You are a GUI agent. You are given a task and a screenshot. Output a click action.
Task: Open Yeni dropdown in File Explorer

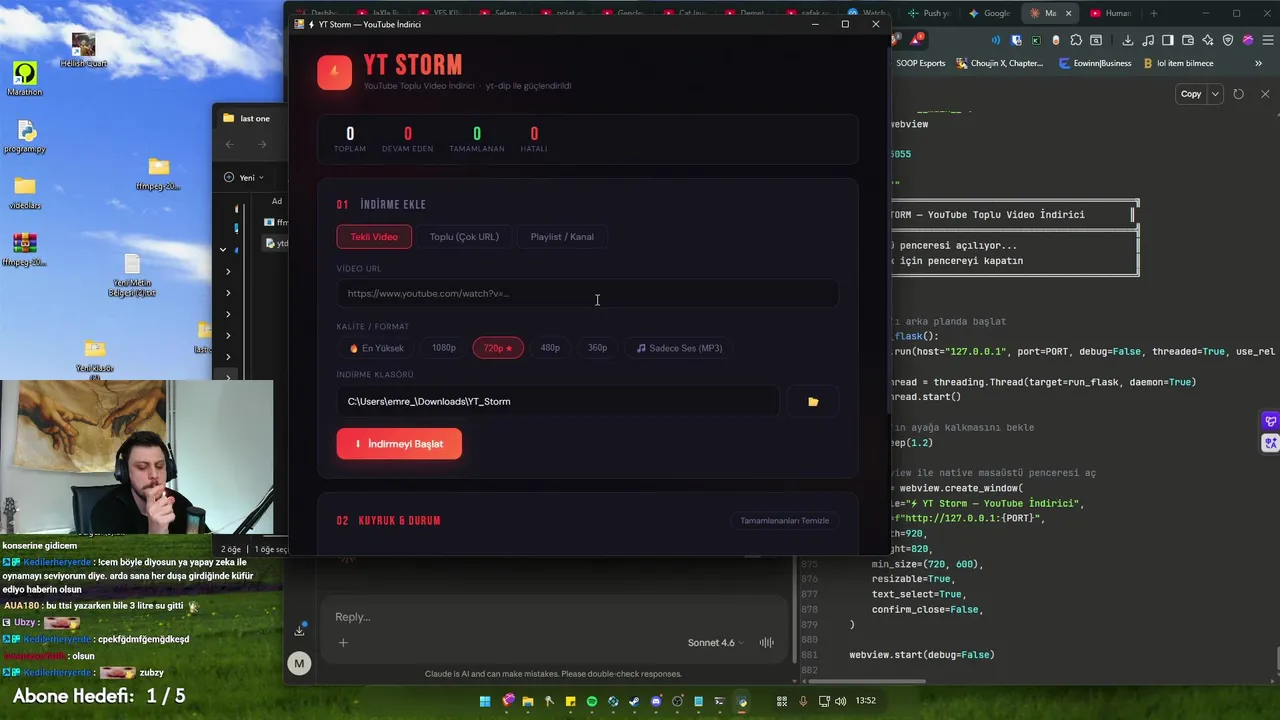(244, 177)
